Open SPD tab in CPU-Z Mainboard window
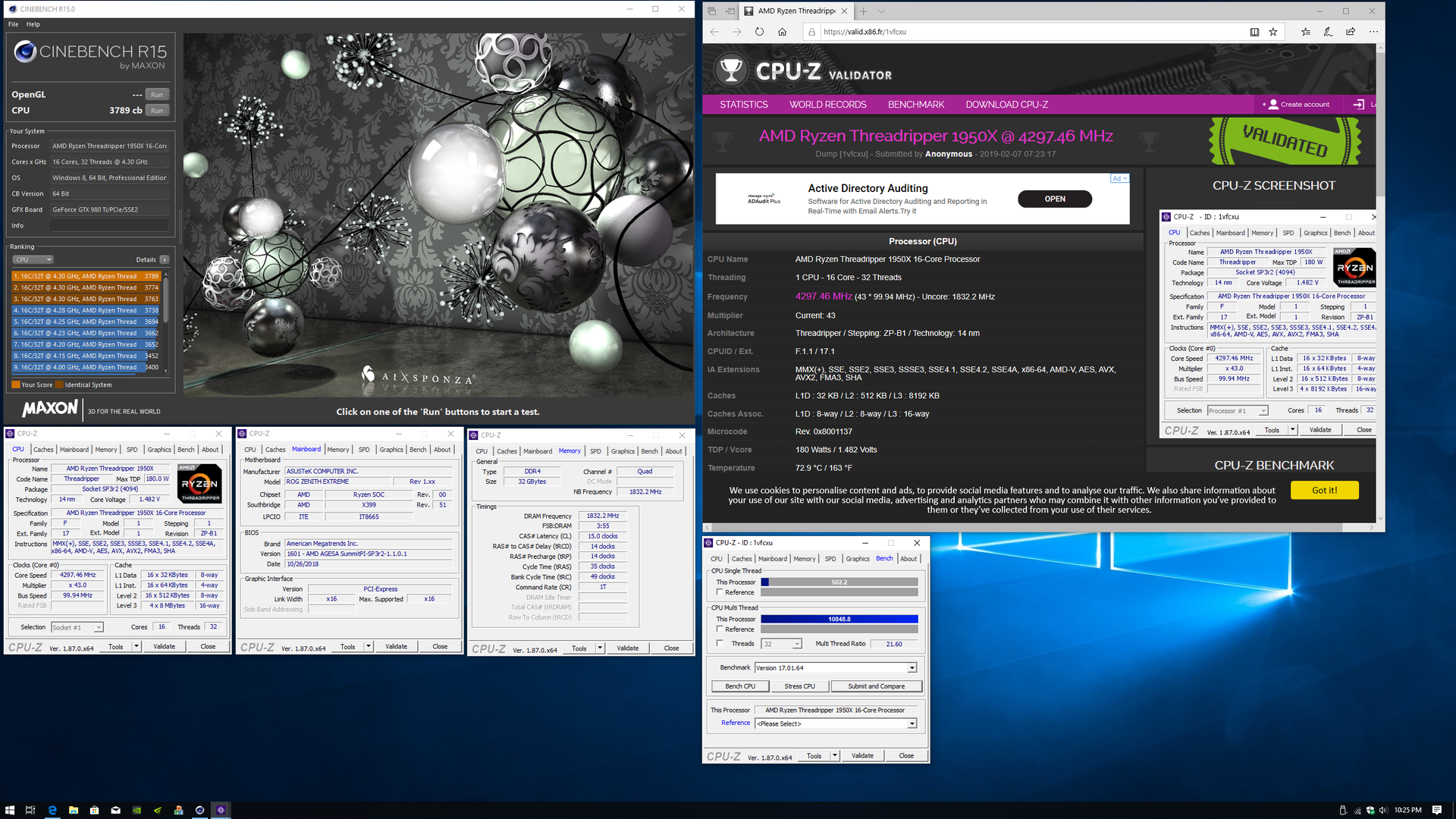Viewport: 1456px width, 819px height. [x=364, y=450]
